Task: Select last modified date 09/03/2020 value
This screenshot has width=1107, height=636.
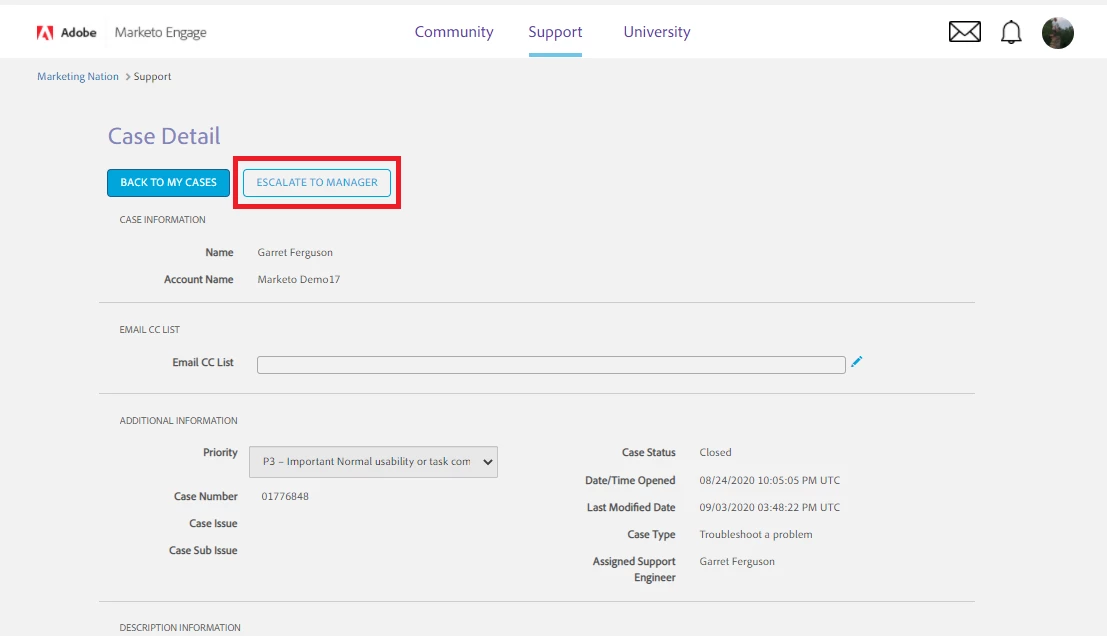Action: coord(770,507)
